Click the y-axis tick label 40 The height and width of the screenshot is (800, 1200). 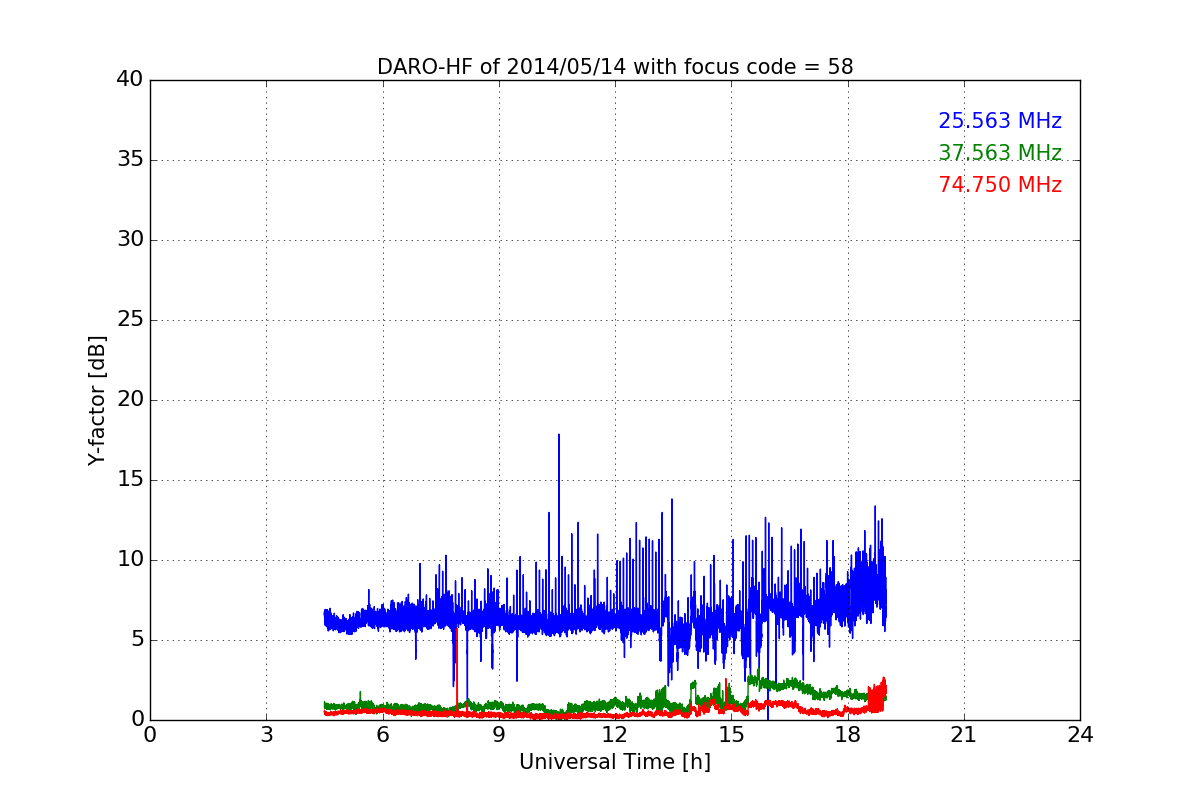(130, 80)
